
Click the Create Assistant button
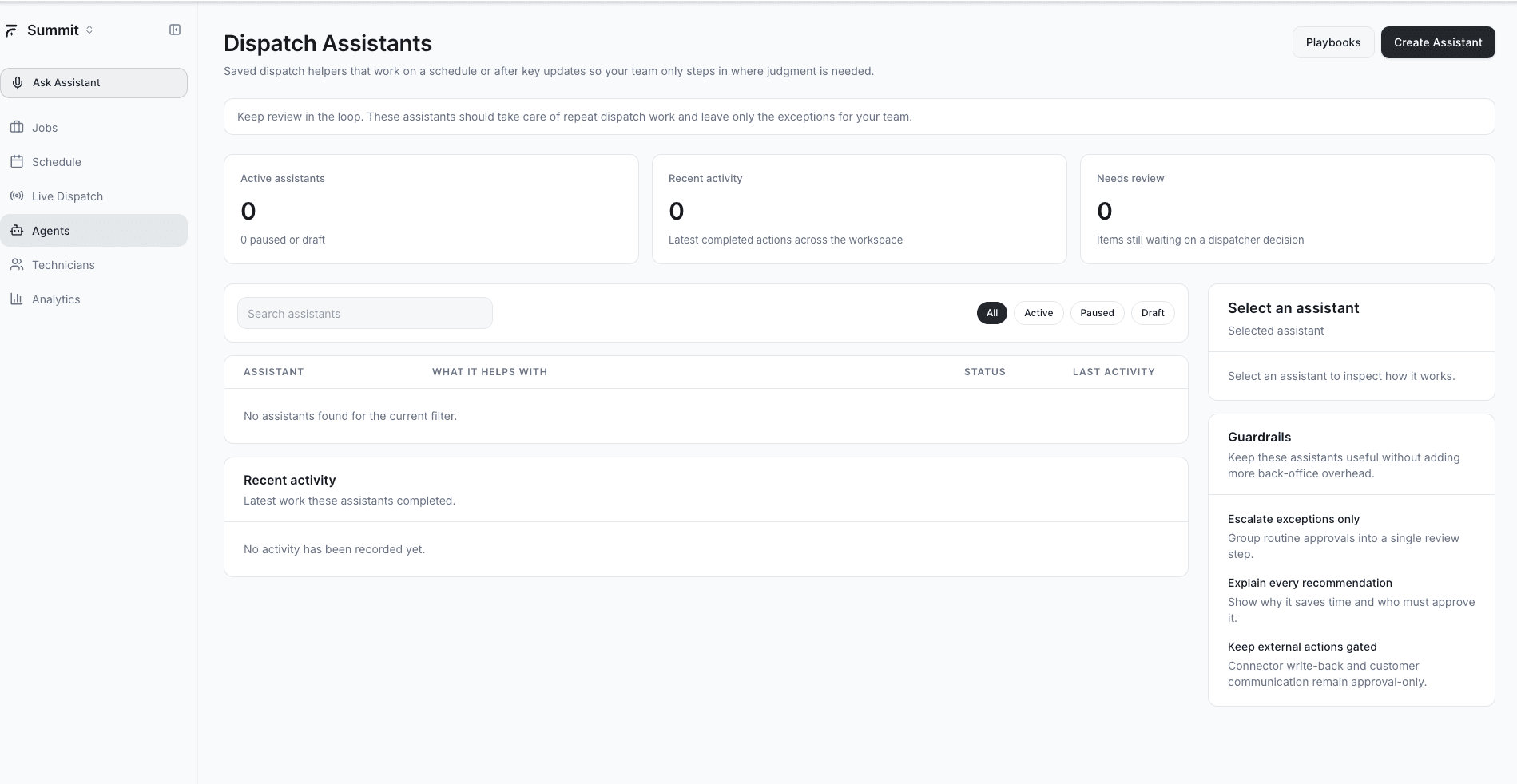(x=1437, y=42)
